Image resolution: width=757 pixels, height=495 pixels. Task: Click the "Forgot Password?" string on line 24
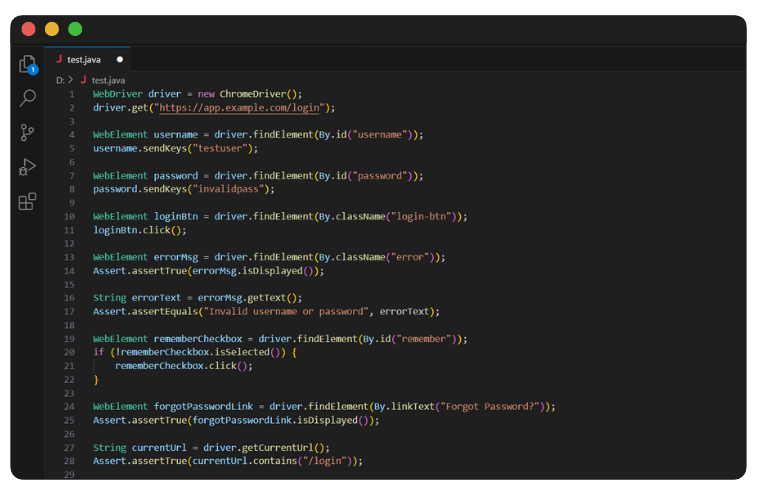coord(490,407)
